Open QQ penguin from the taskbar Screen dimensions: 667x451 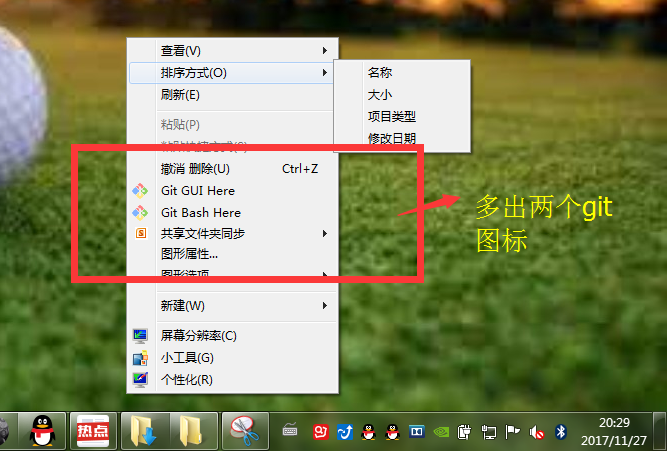tap(42, 431)
